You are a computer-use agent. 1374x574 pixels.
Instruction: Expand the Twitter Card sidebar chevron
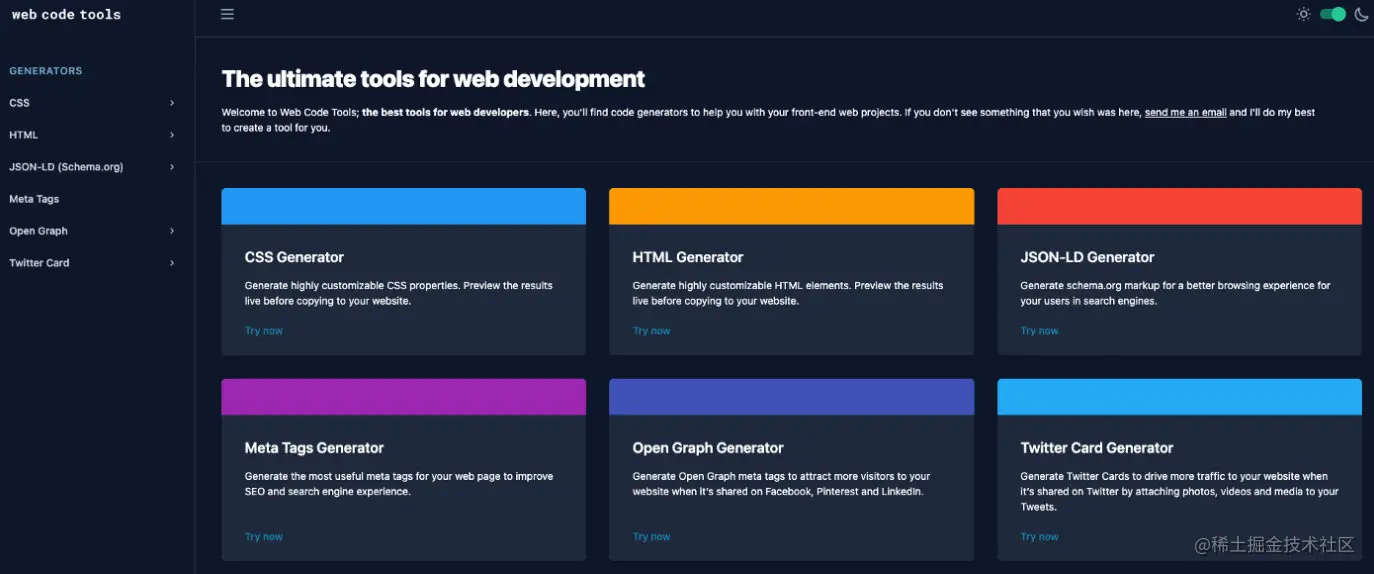172,263
